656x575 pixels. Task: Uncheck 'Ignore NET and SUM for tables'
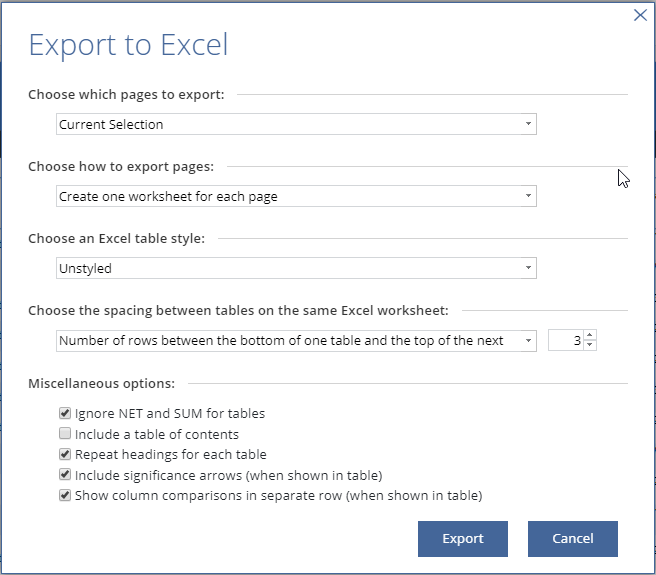pyautogui.click(x=65, y=413)
